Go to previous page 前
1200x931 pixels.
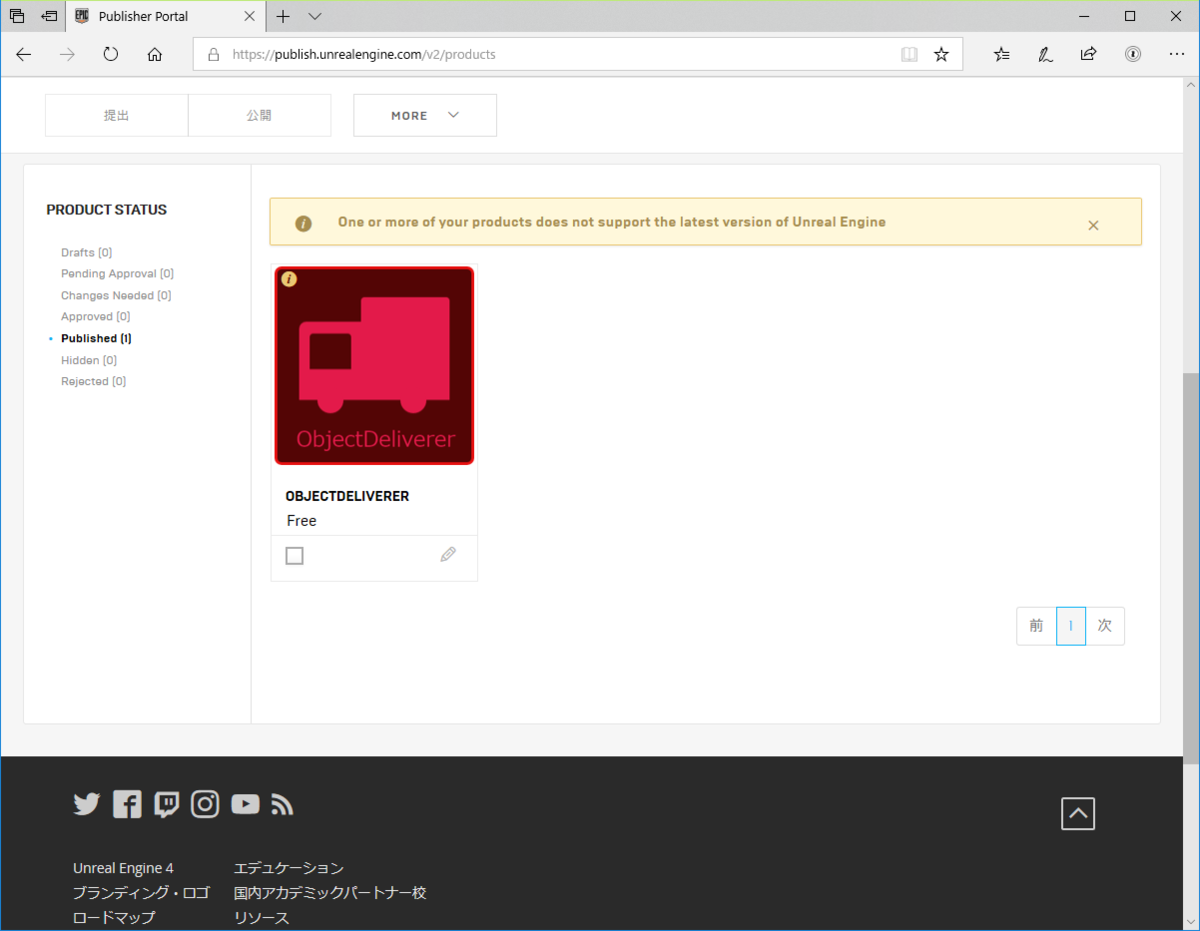(1036, 626)
